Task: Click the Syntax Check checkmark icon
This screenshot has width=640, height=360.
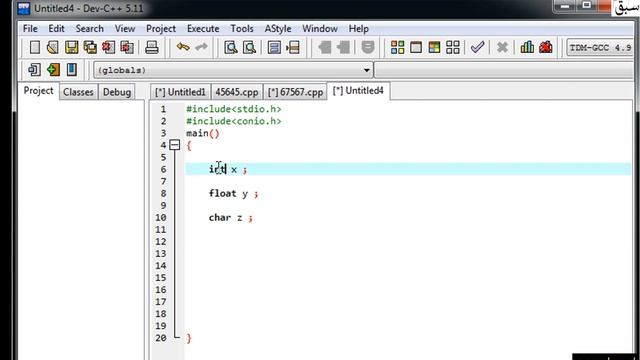Action: click(x=477, y=47)
